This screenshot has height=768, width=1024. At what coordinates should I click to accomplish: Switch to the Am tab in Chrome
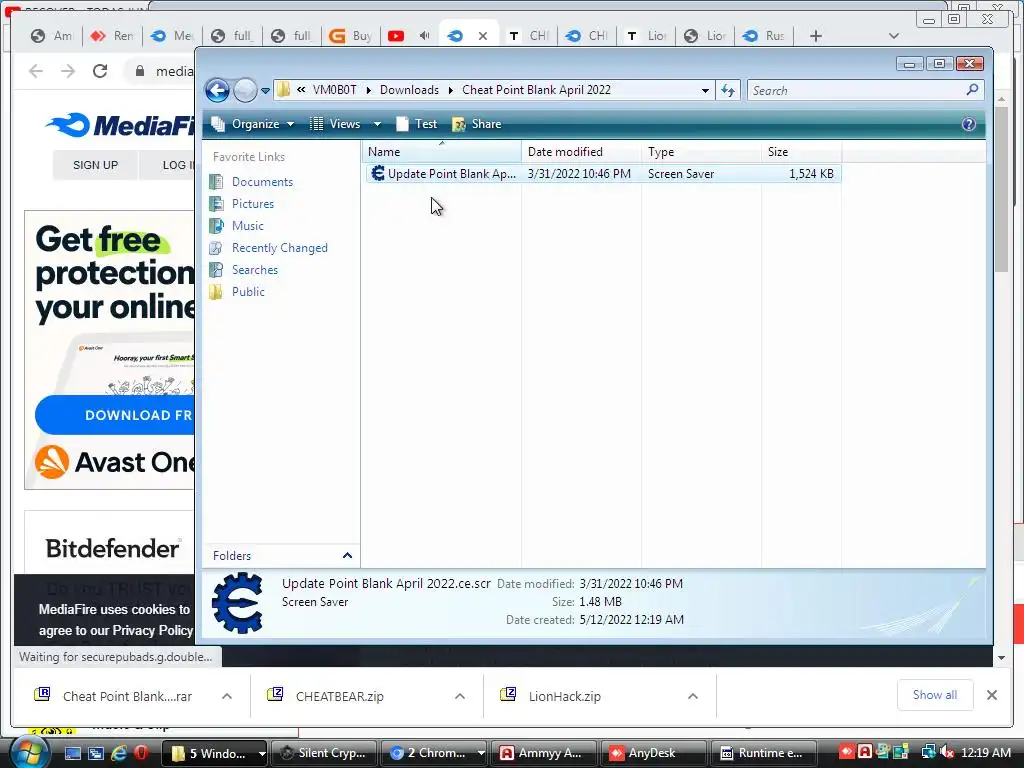tap(52, 36)
